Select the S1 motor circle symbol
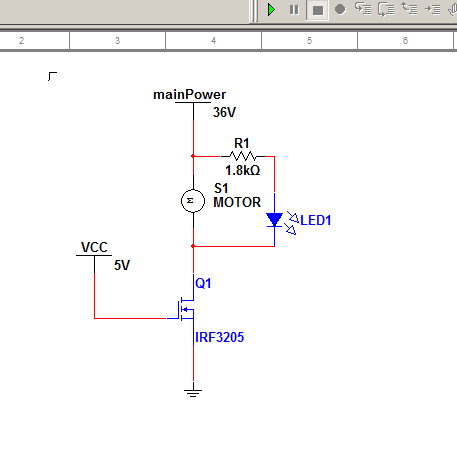Screen dimensions: 457x470 193,201
